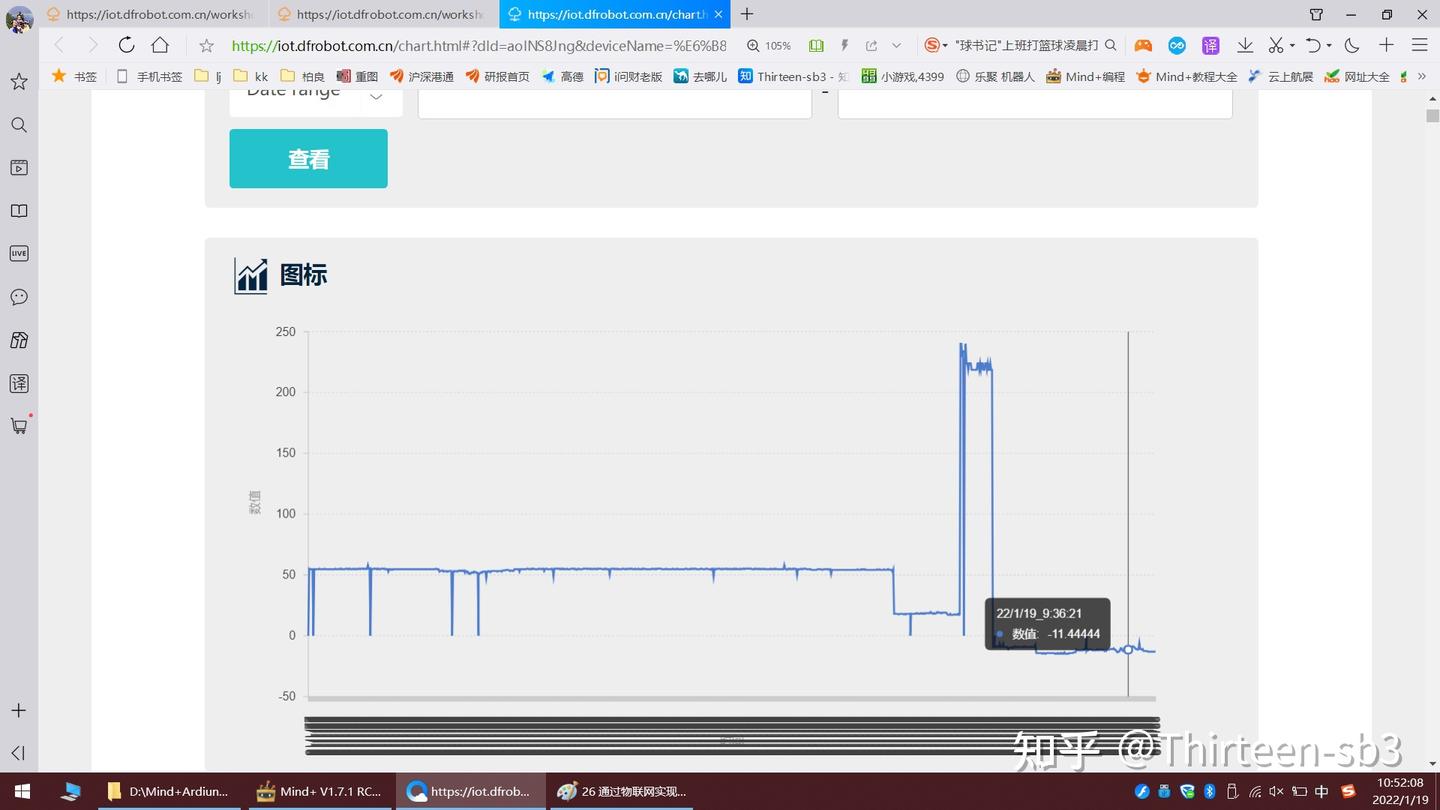This screenshot has height=810, width=1440.
Task: Open the sidebar video panel
Action: click(x=19, y=168)
